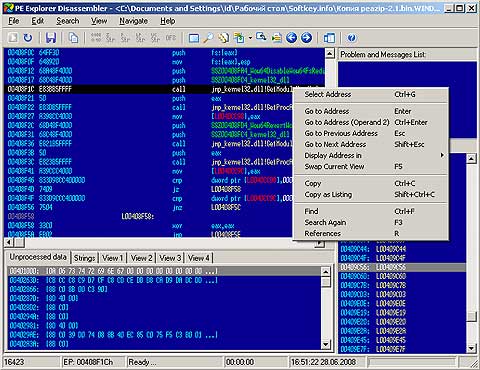Switch to Unprocessed data tab
The image size is (480, 370).
(x=38, y=257)
